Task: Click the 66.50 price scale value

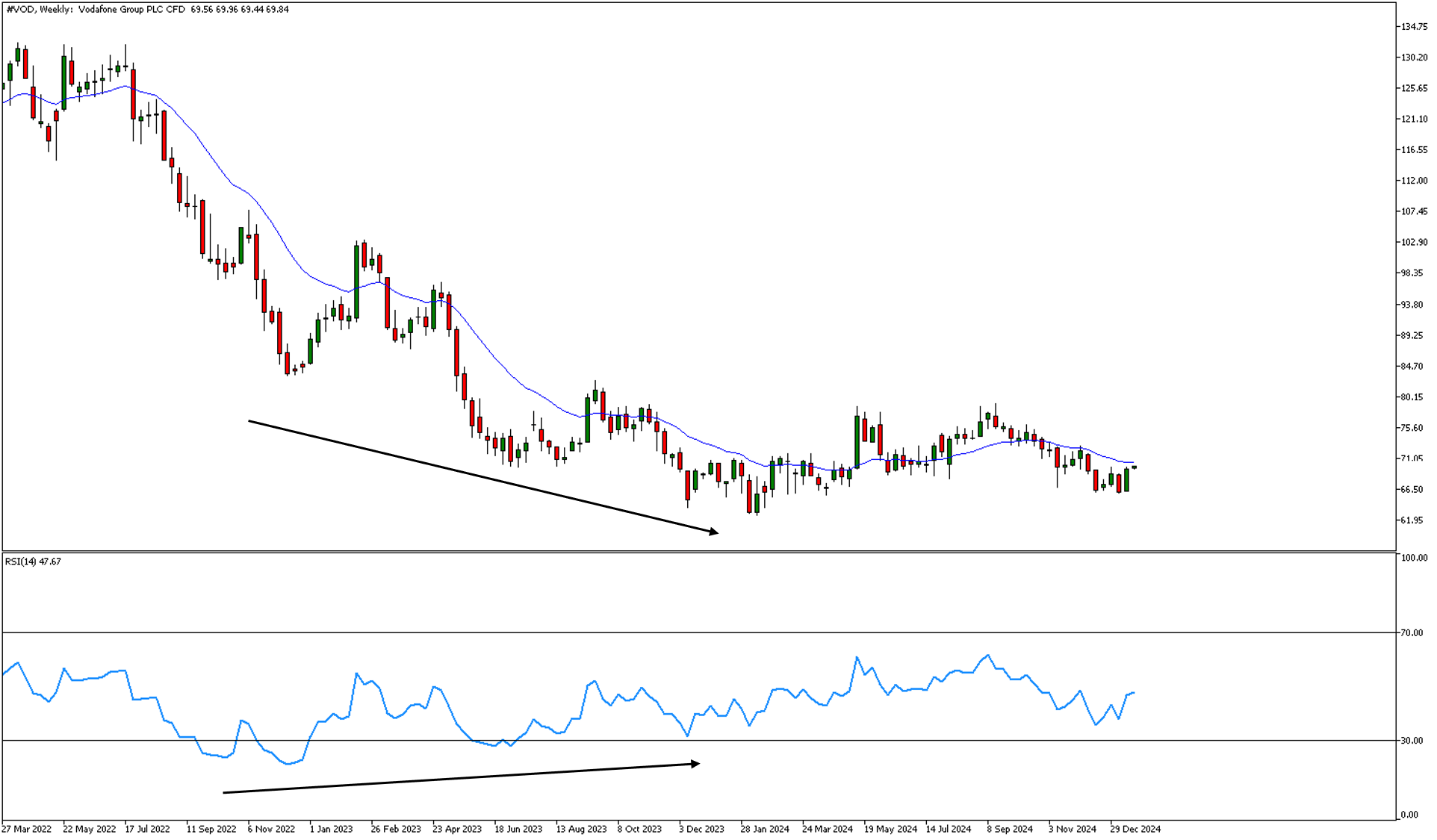Action: [x=1412, y=490]
